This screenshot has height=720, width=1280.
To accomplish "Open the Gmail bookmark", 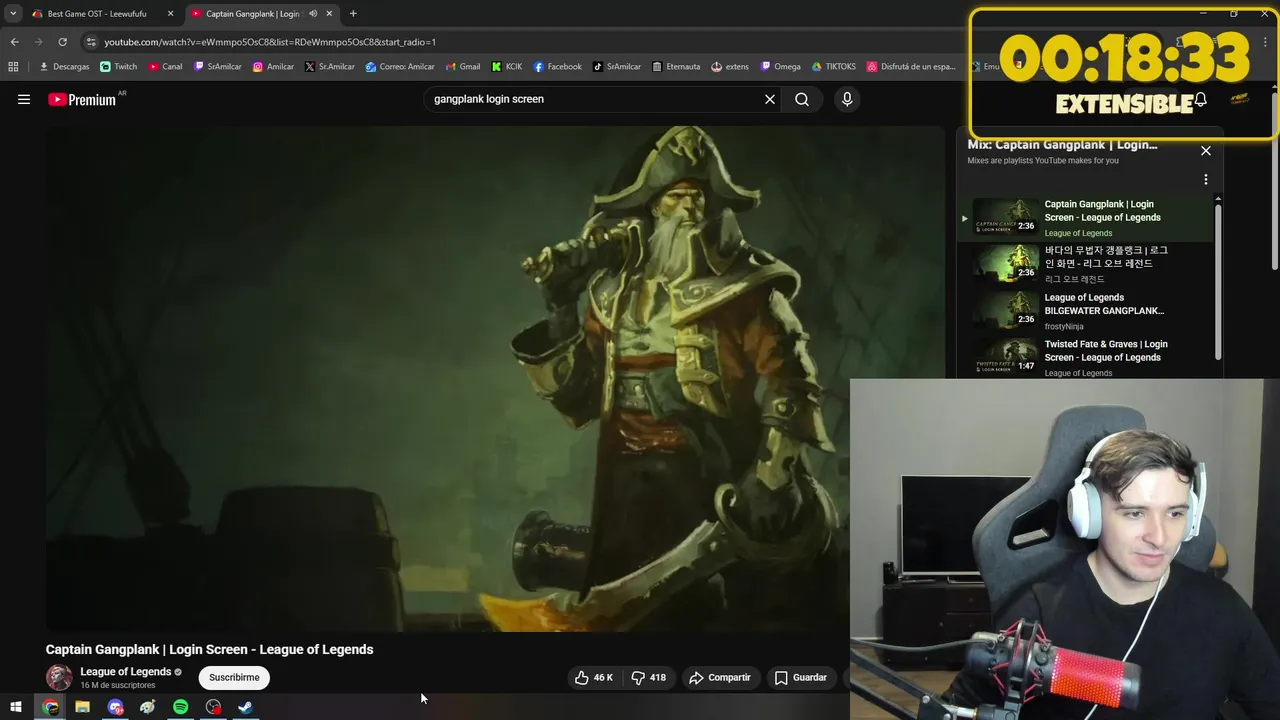I will point(462,67).
